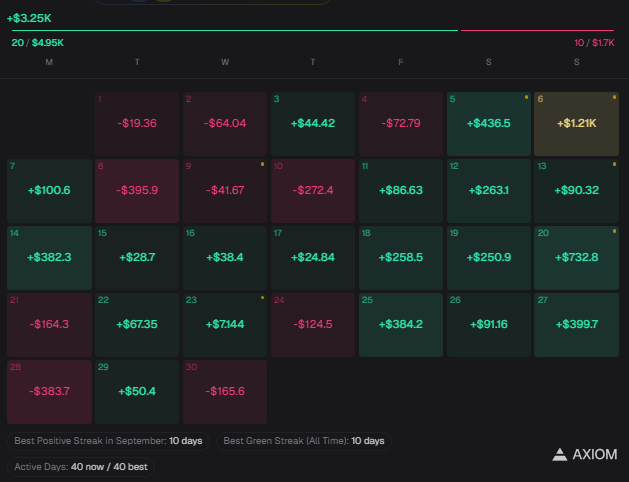Open day 12 cell with +$263.1
Image resolution: width=629 pixels, height=482 pixels.
pos(489,191)
